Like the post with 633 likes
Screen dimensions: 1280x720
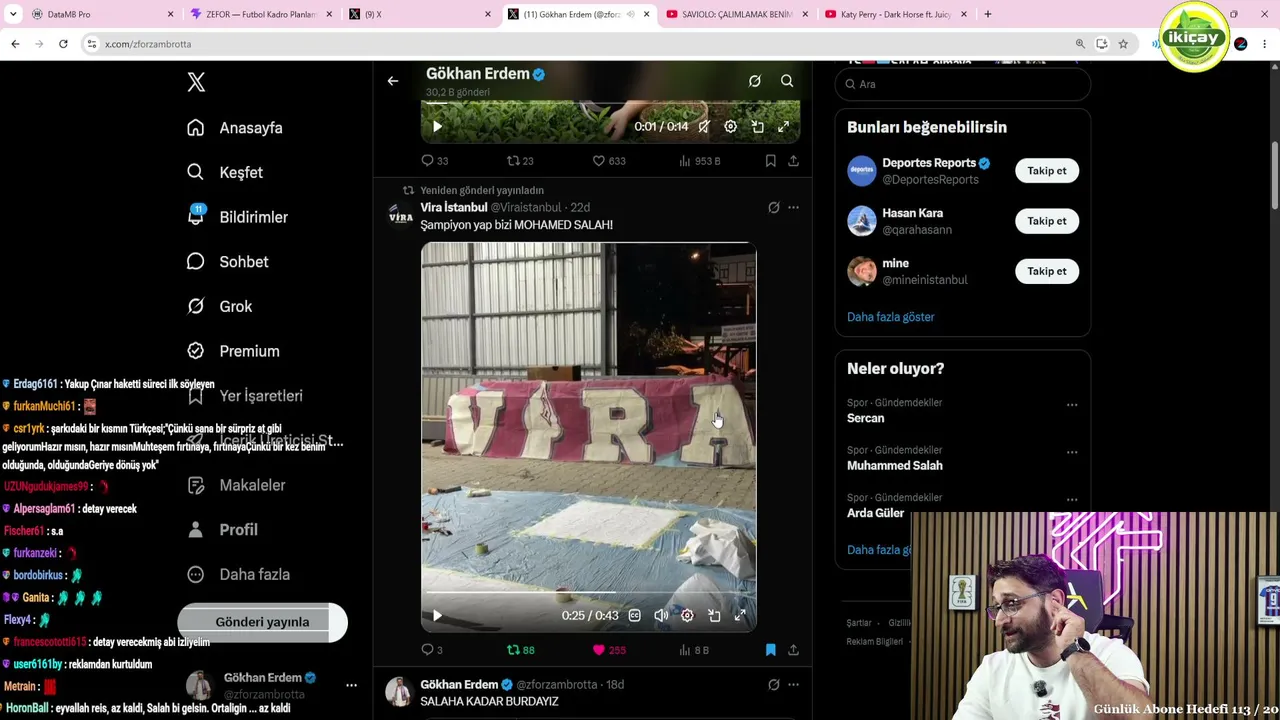click(609, 161)
